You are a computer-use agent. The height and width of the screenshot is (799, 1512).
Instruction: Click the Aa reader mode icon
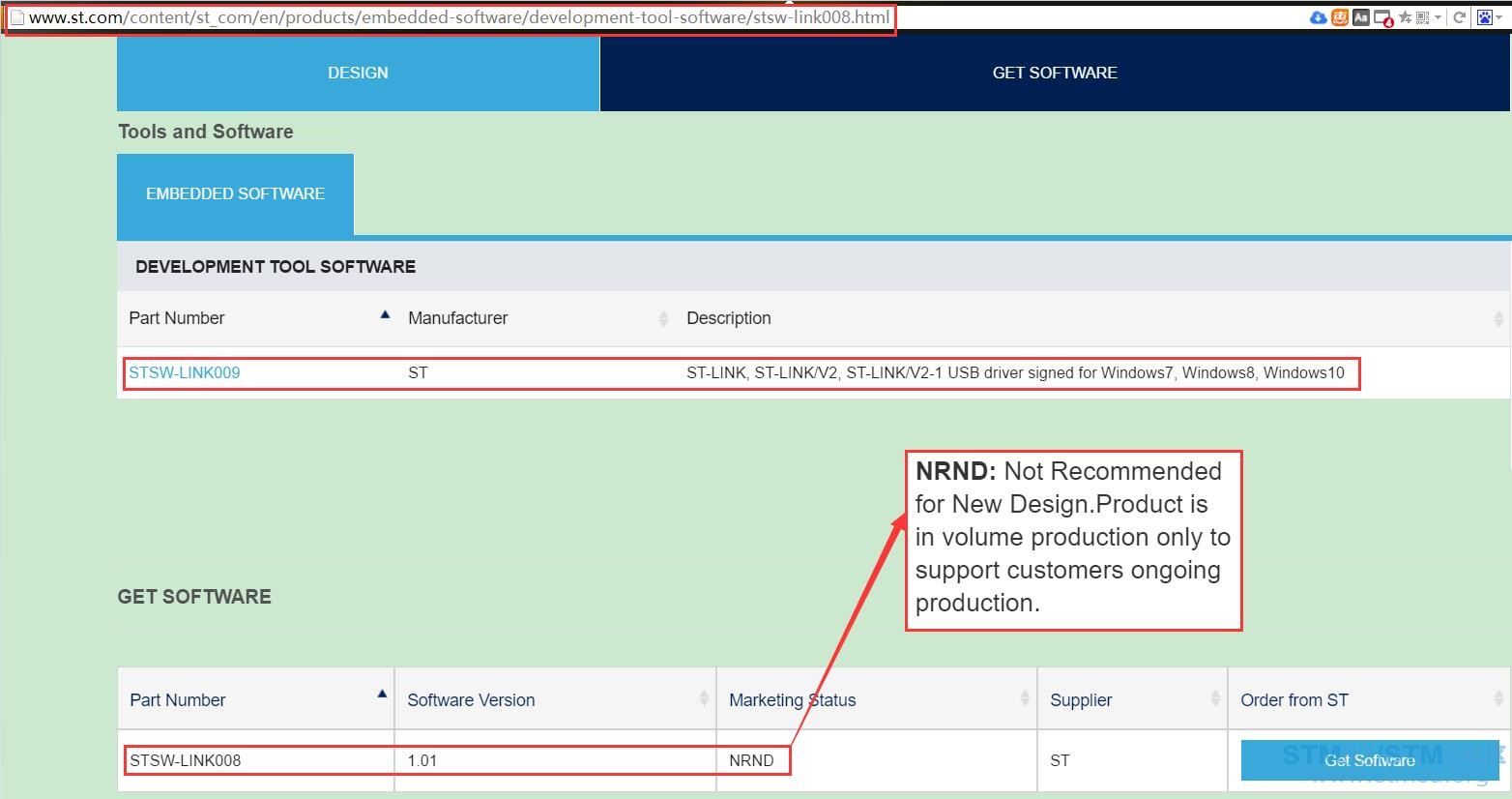tap(1361, 17)
